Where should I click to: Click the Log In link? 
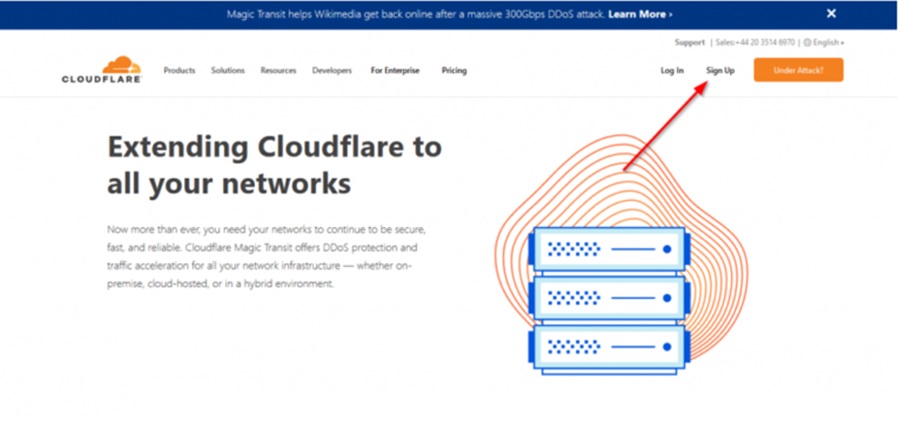(x=672, y=71)
